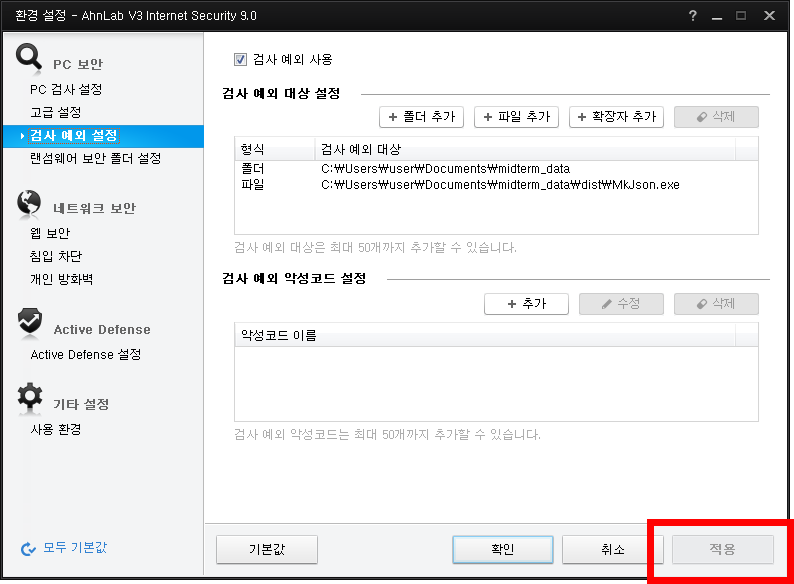
Task: Open Active Defense 설정 page
Action: [86, 355]
